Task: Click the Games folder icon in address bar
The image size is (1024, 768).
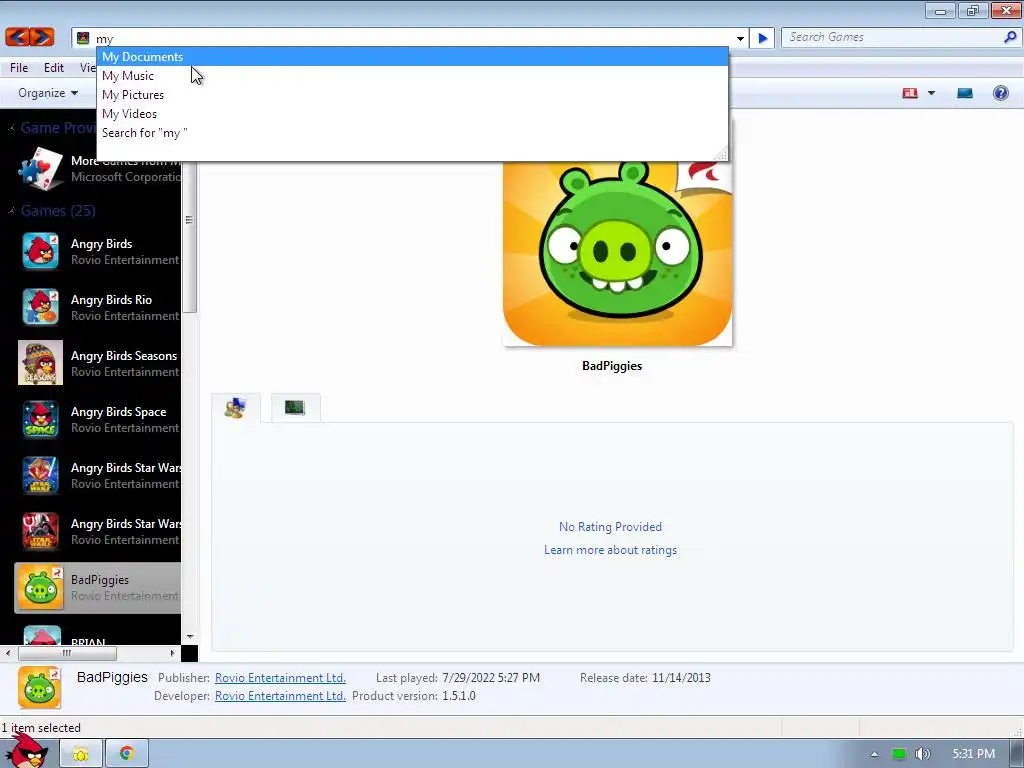Action: (83, 38)
